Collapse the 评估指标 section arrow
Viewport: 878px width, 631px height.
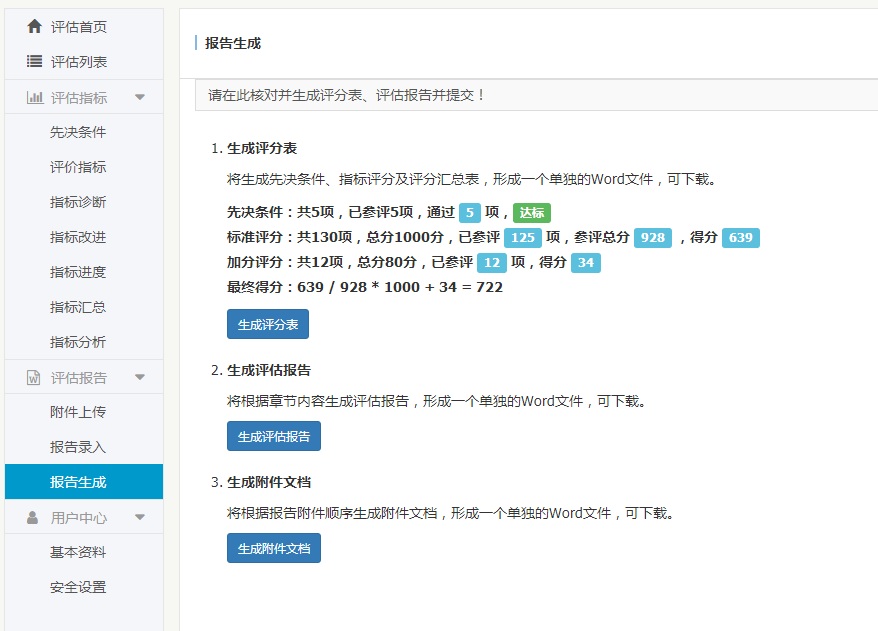click(x=140, y=97)
